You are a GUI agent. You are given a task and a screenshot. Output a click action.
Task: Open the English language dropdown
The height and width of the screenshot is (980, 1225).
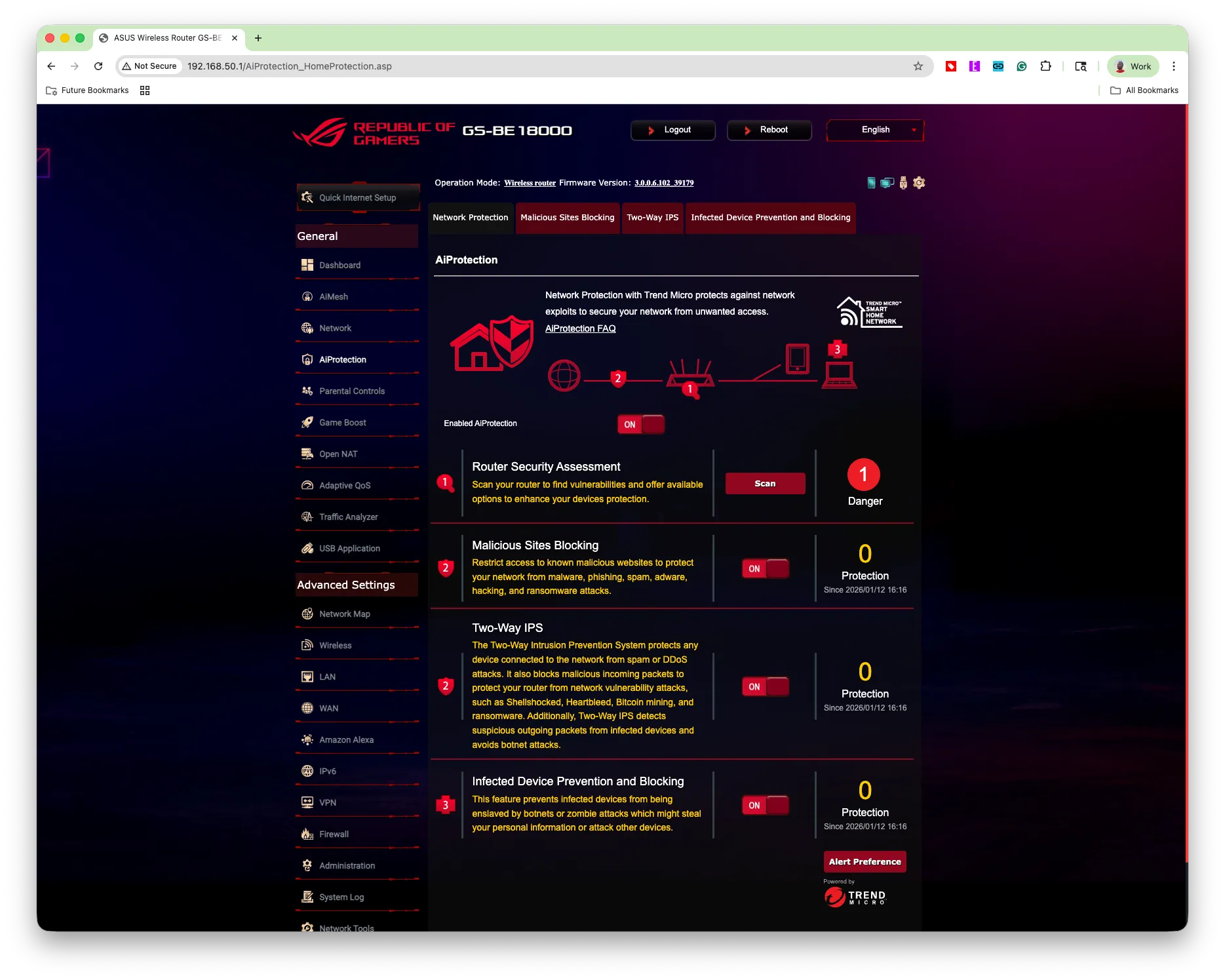click(875, 130)
